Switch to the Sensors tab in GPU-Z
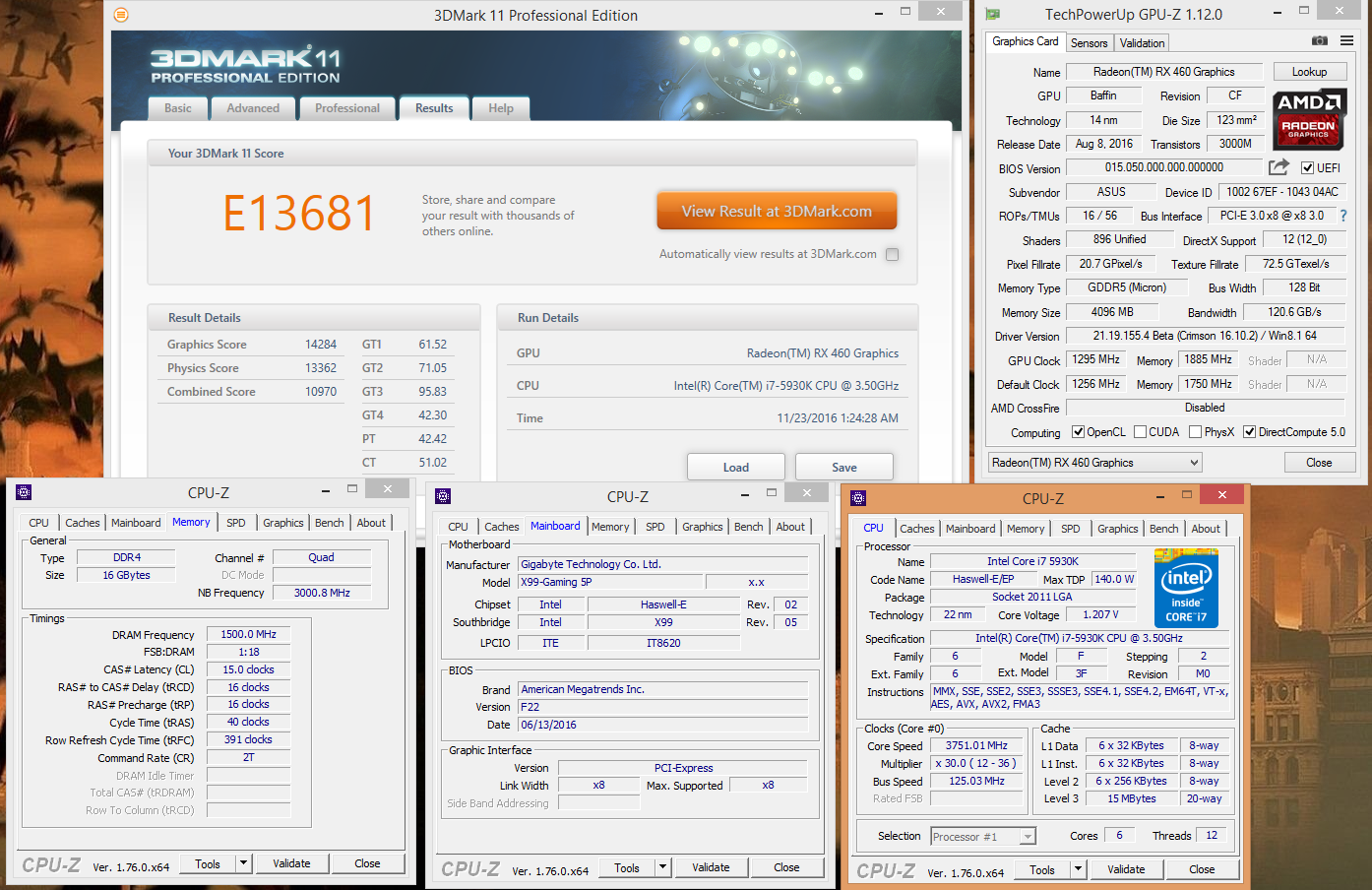 pos(1089,43)
